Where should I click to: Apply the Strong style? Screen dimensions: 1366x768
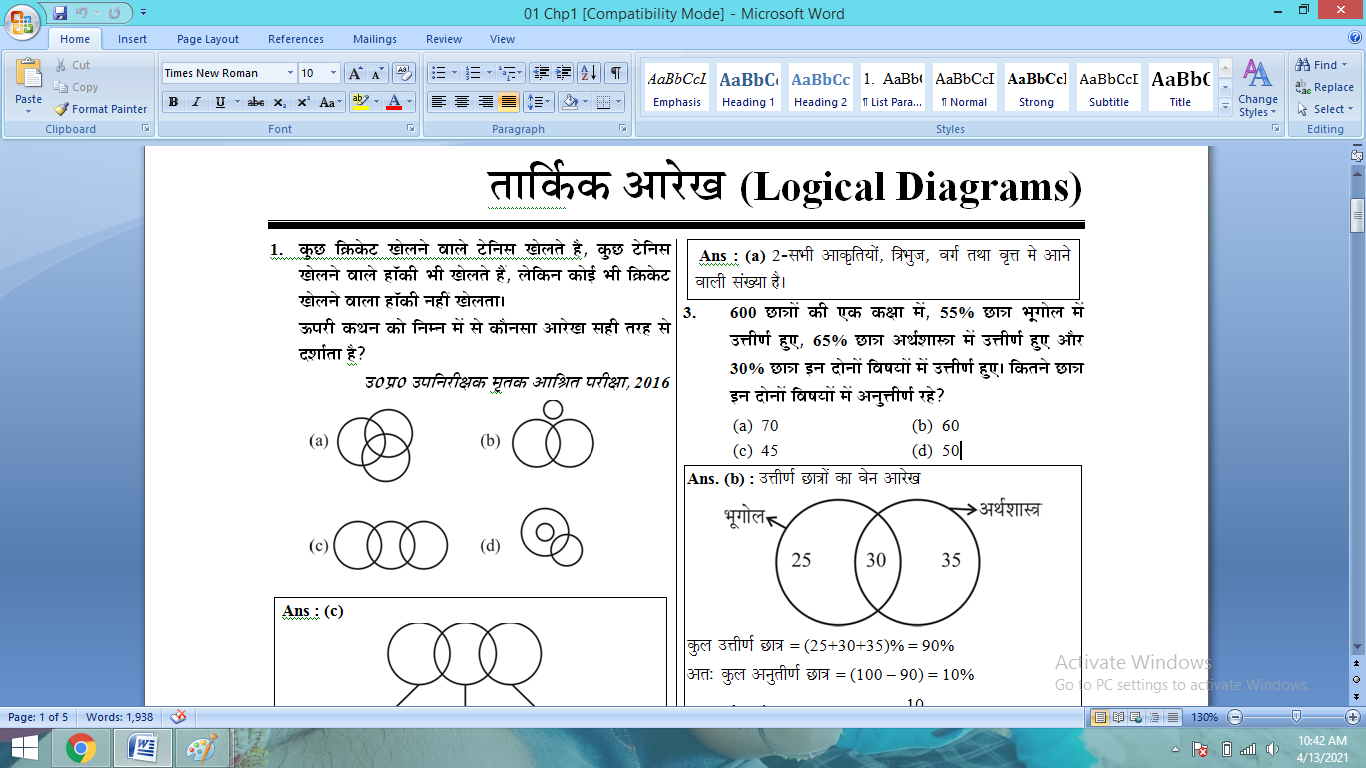click(1037, 88)
